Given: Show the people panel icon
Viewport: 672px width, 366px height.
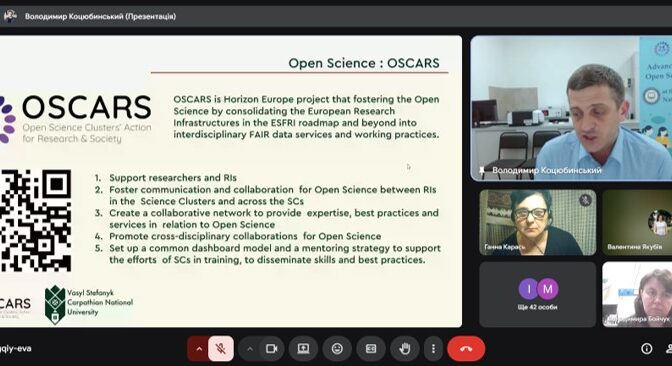Looking at the screenshot, I should pos(669,349).
